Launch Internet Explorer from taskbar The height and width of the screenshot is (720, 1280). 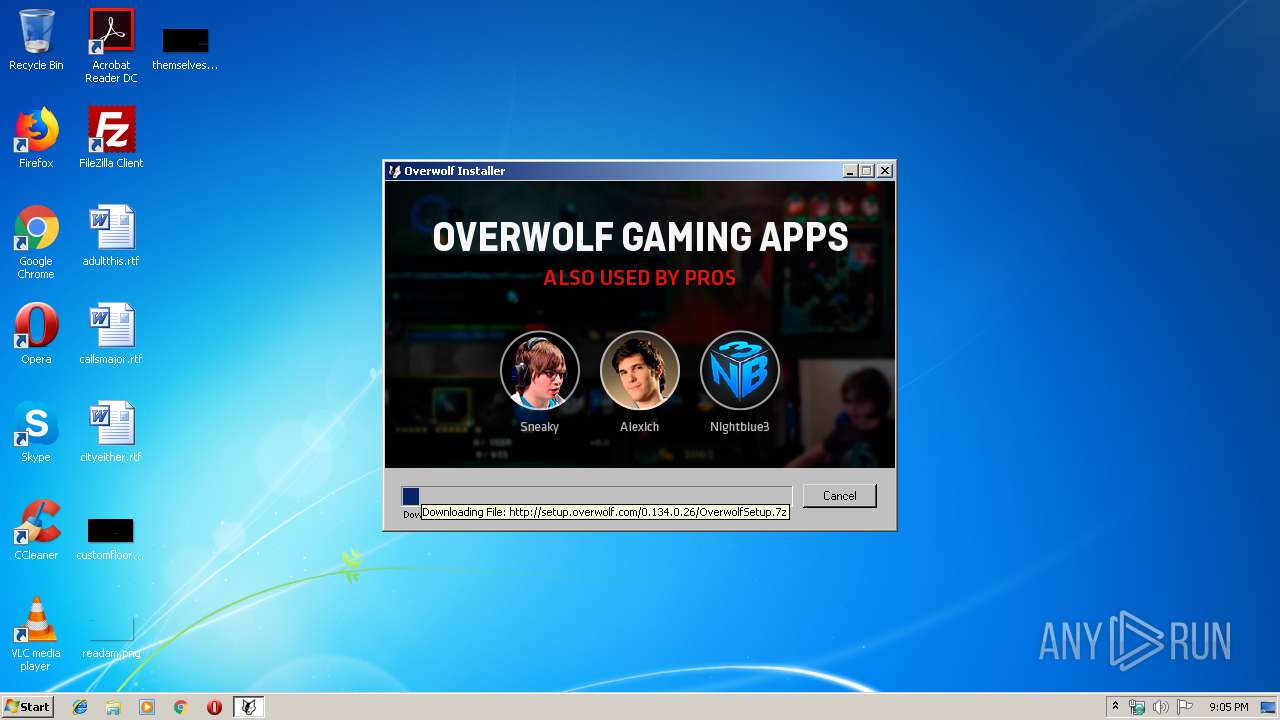[x=80, y=707]
